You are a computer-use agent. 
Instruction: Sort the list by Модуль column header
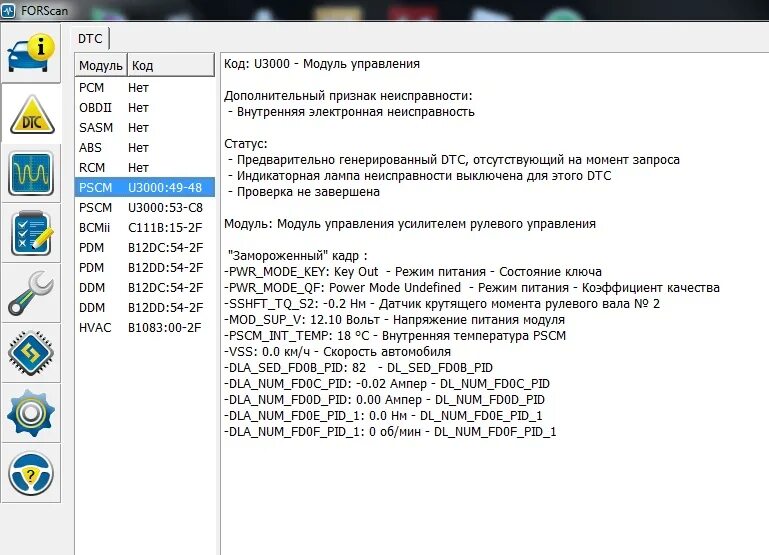click(101, 65)
